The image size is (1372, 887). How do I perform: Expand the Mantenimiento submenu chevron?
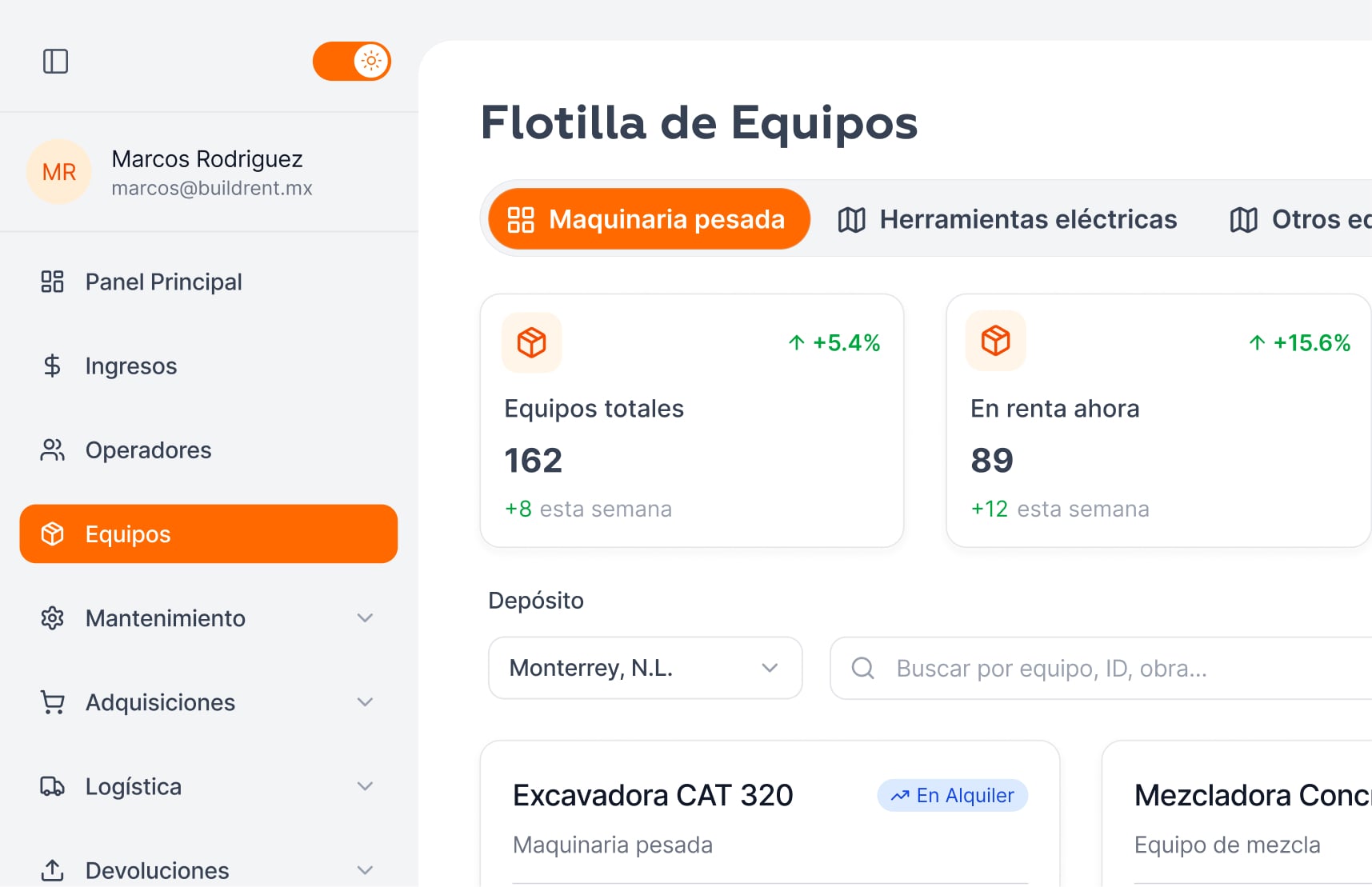[x=365, y=618]
